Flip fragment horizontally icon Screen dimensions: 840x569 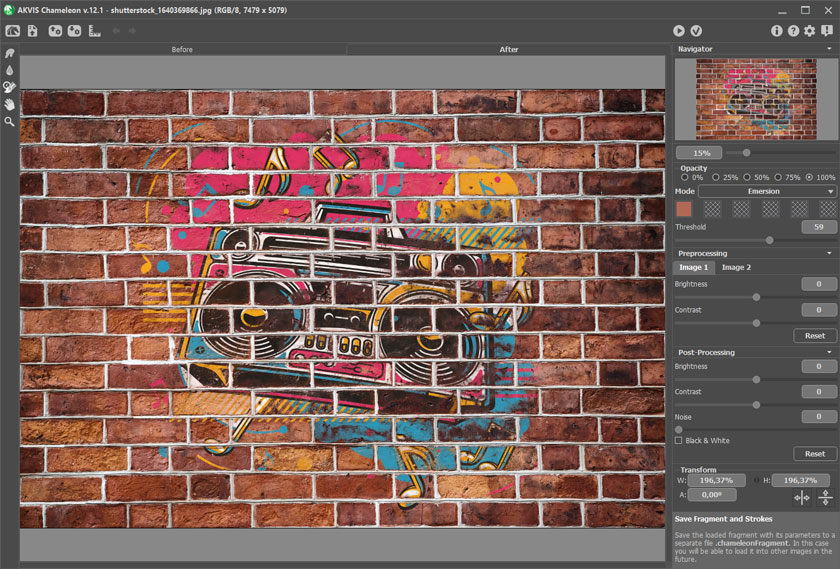(x=802, y=498)
